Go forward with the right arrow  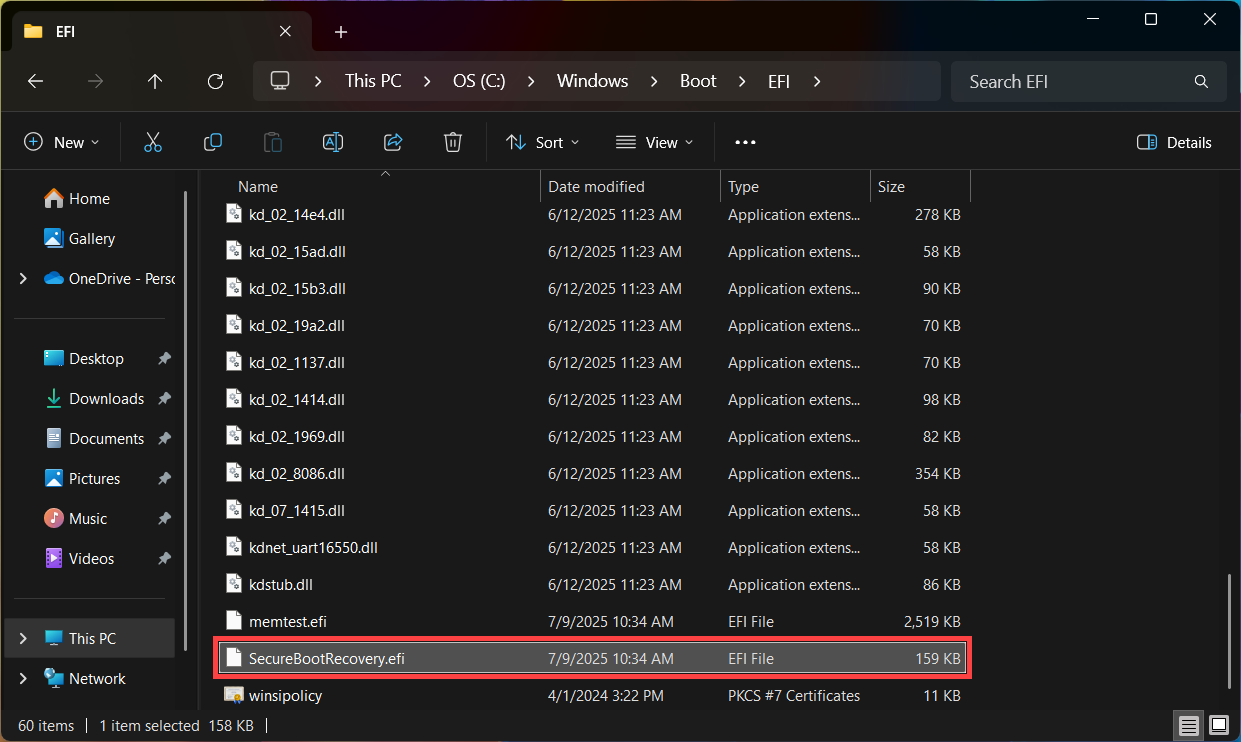(x=96, y=82)
